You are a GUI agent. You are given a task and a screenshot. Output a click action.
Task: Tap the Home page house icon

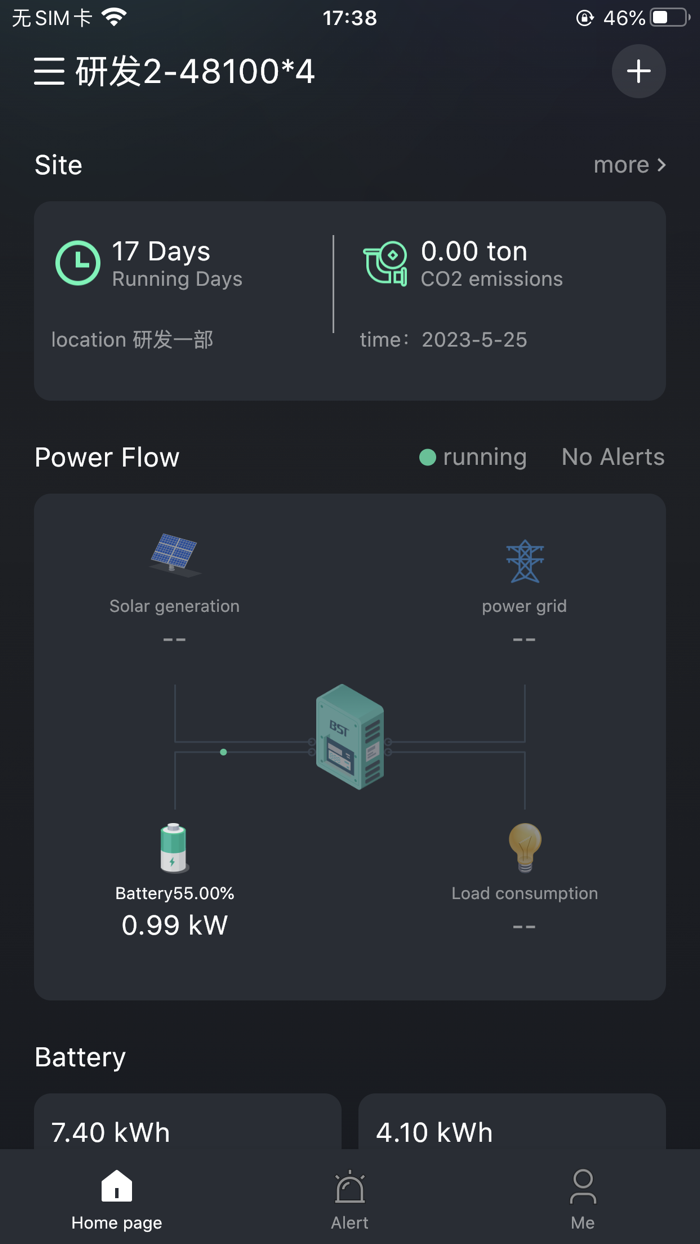pyautogui.click(x=116, y=1186)
